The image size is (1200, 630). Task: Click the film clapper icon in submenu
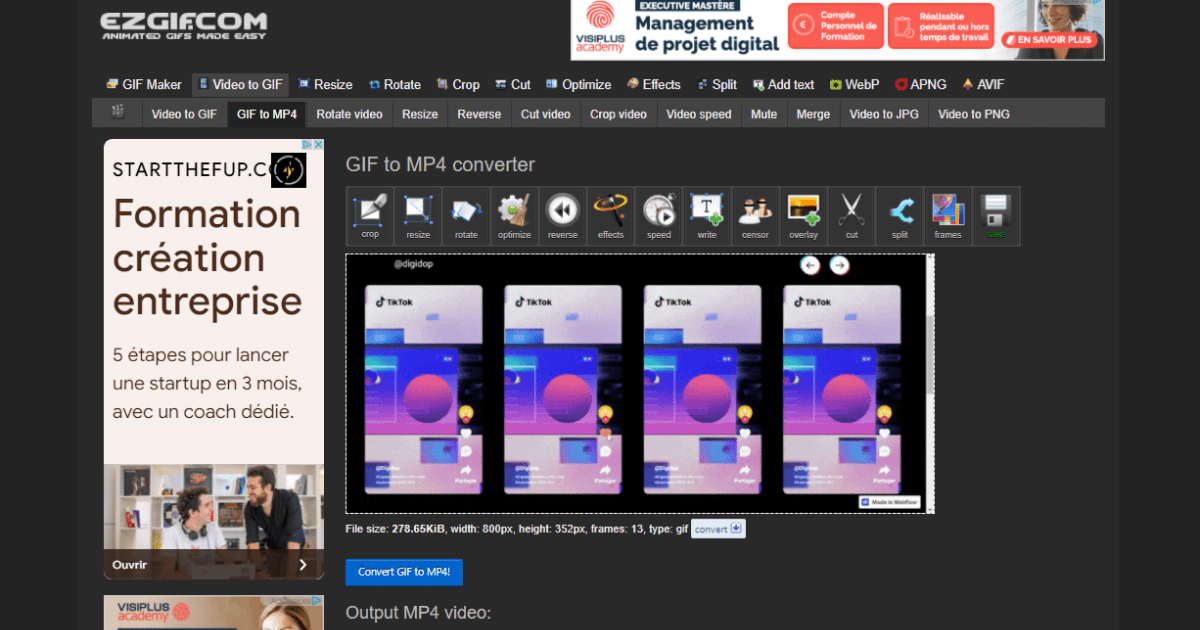point(118,113)
